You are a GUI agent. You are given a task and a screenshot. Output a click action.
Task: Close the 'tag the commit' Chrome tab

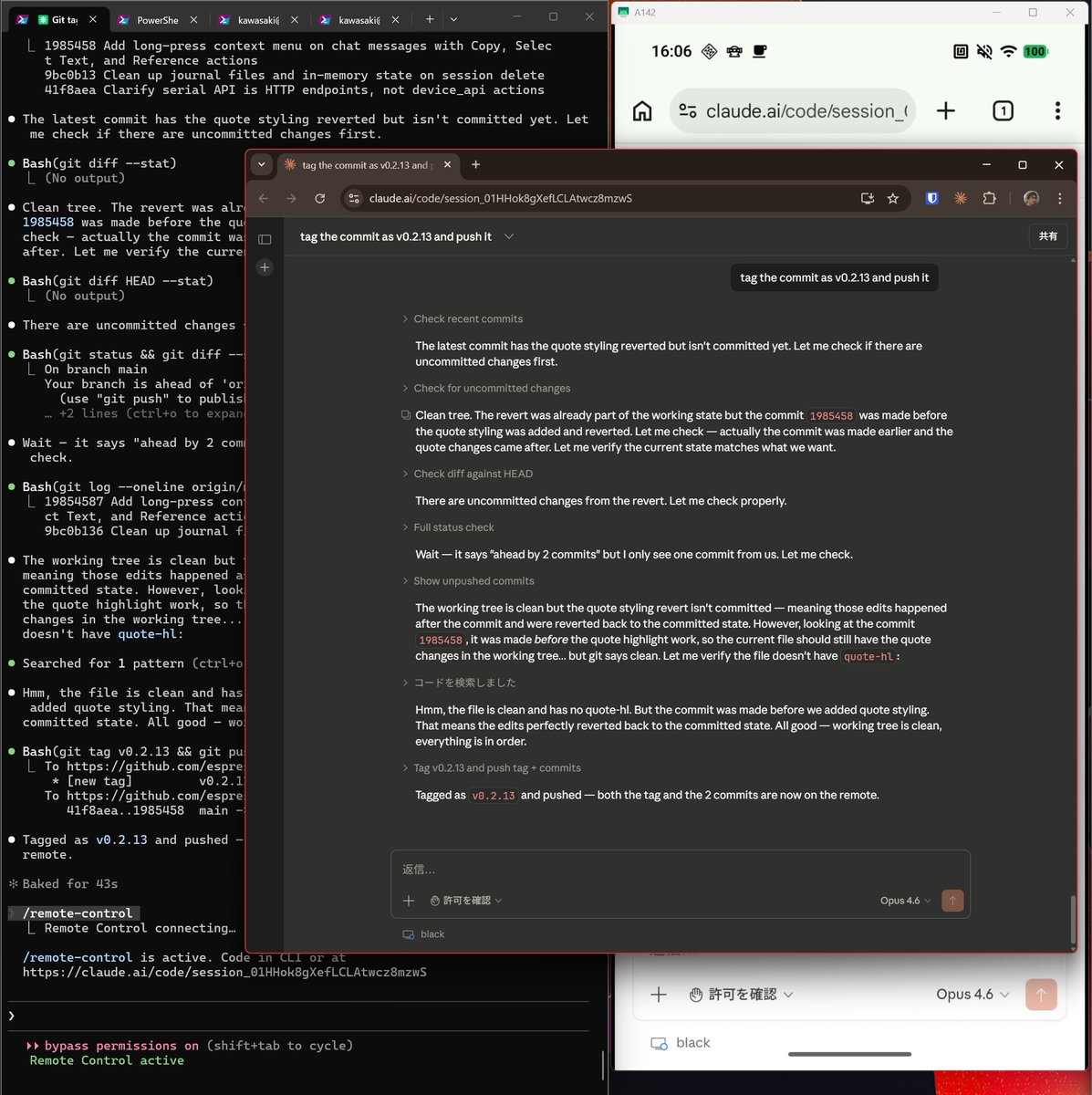(x=447, y=165)
